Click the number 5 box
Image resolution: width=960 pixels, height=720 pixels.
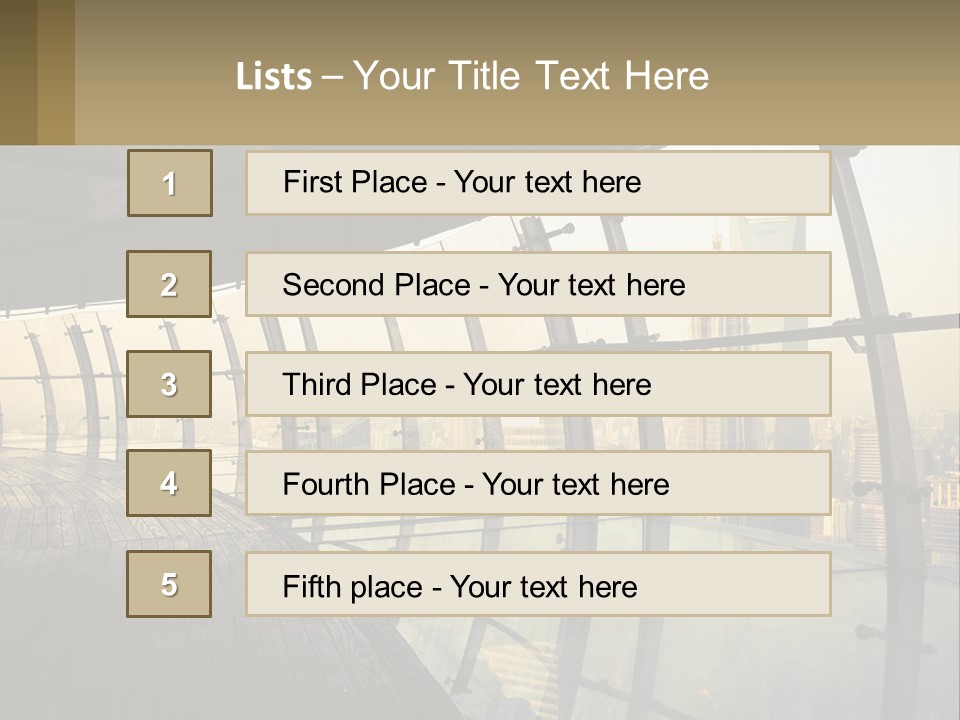(170, 584)
